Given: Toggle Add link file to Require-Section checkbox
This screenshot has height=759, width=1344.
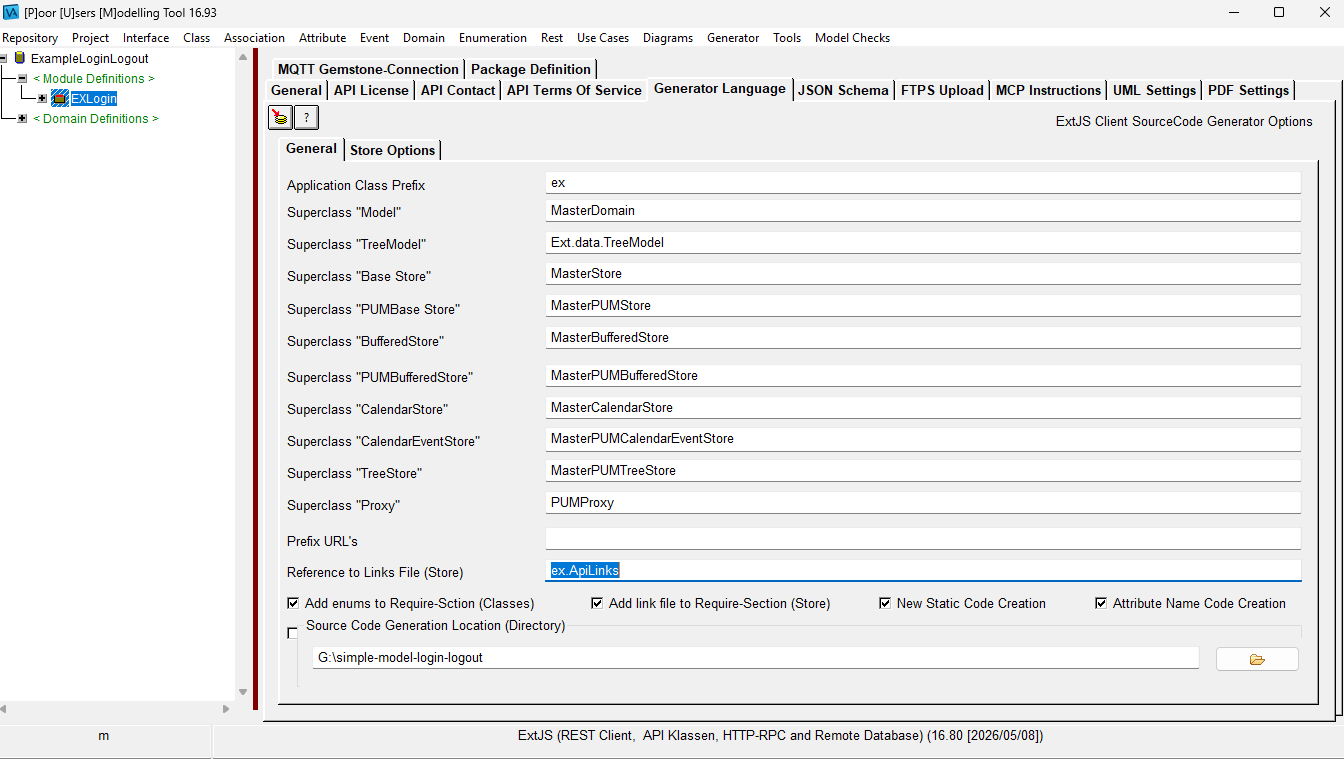Looking at the screenshot, I should 597,603.
